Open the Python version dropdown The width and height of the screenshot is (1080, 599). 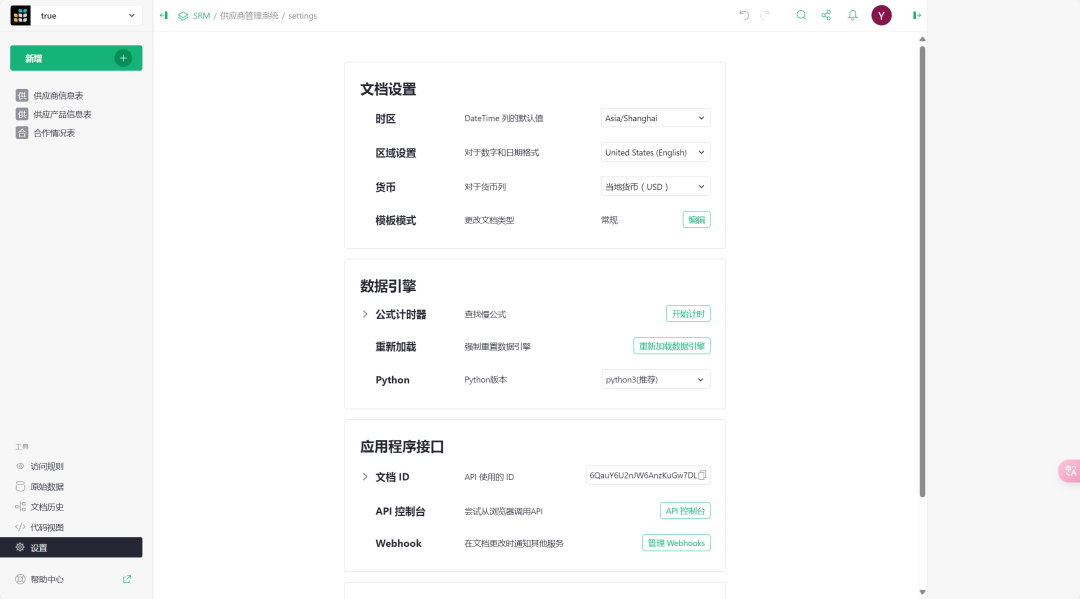click(655, 380)
